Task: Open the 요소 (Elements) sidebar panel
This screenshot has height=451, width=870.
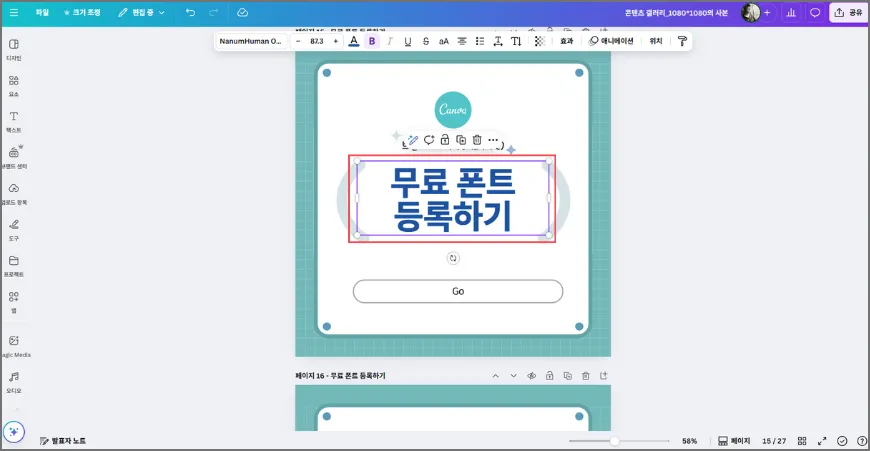Action: pos(14,85)
